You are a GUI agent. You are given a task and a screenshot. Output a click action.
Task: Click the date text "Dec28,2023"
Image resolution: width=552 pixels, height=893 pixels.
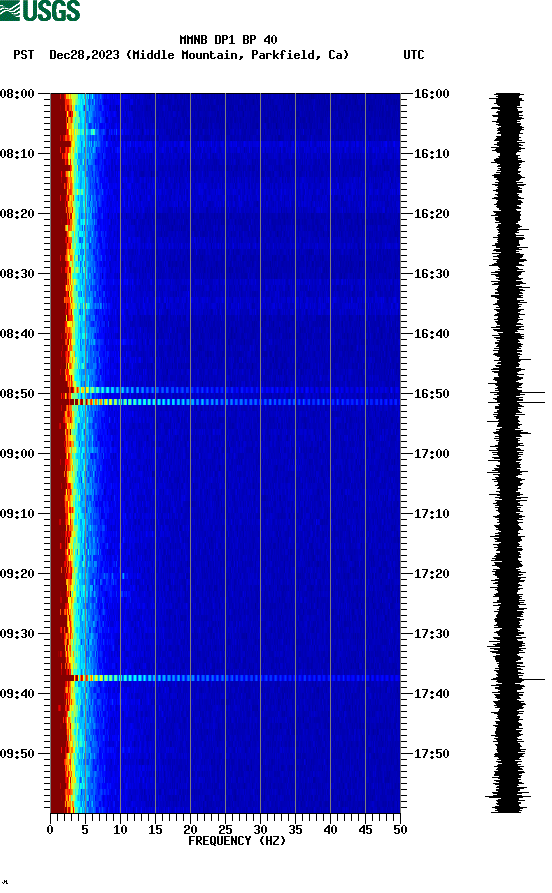(84, 55)
